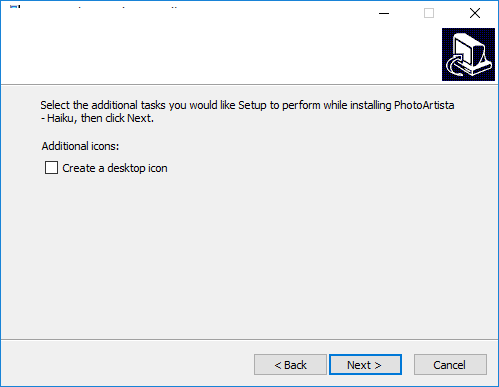The height and width of the screenshot is (387, 499).
Task: Go to the next step with Next >
Action: coord(365,365)
